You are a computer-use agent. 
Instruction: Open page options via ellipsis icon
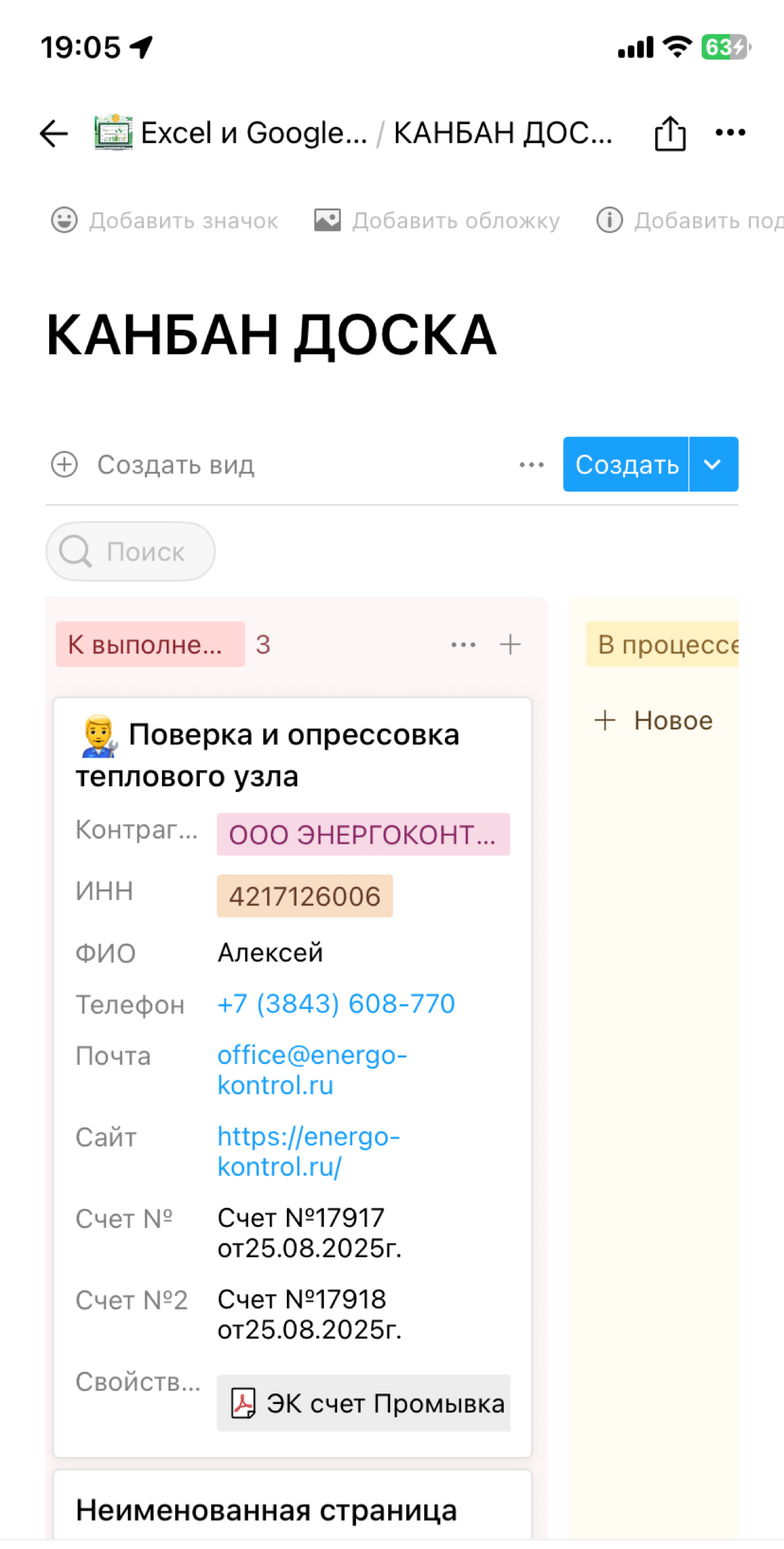pos(729,131)
